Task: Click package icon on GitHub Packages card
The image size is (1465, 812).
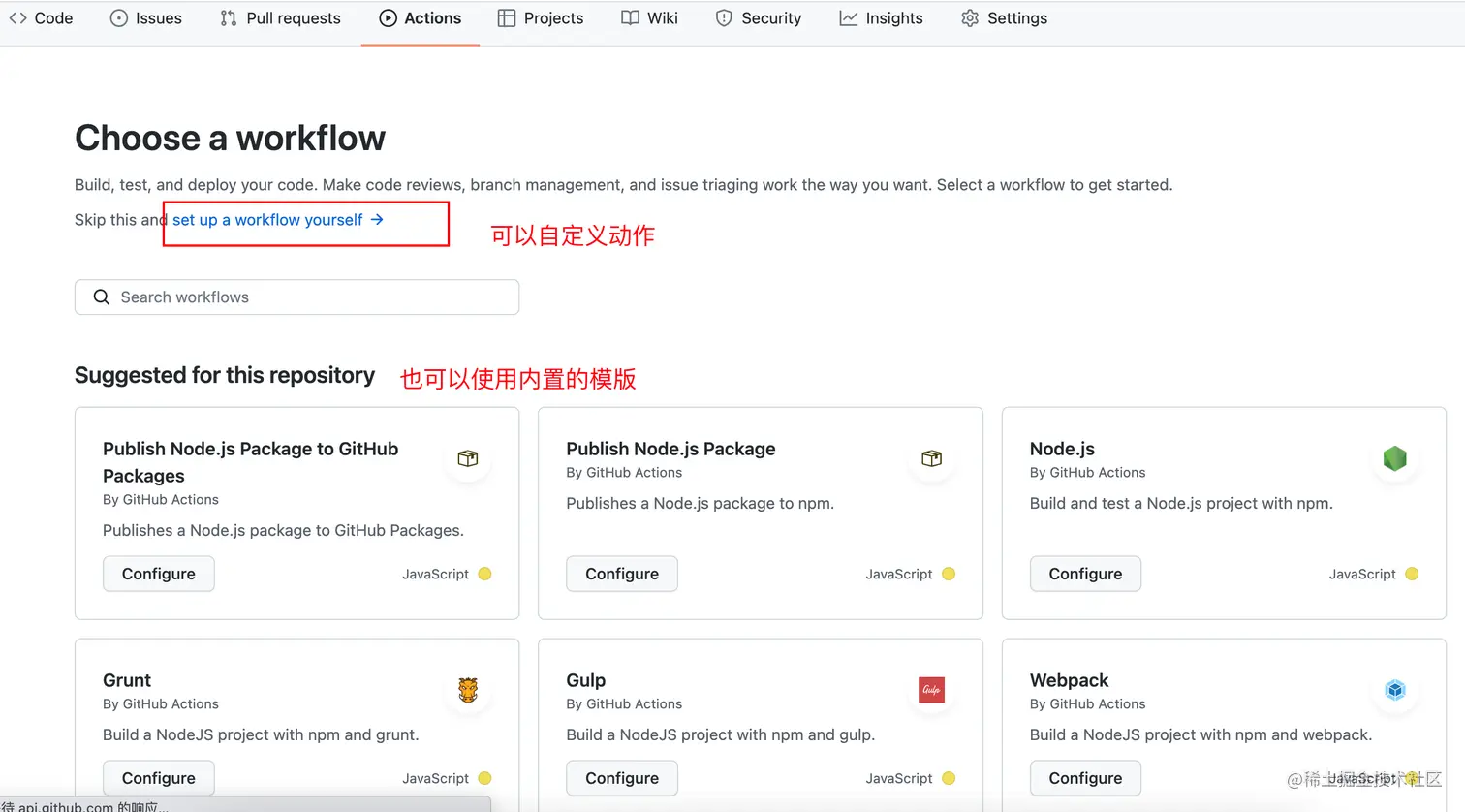Action: 468,458
